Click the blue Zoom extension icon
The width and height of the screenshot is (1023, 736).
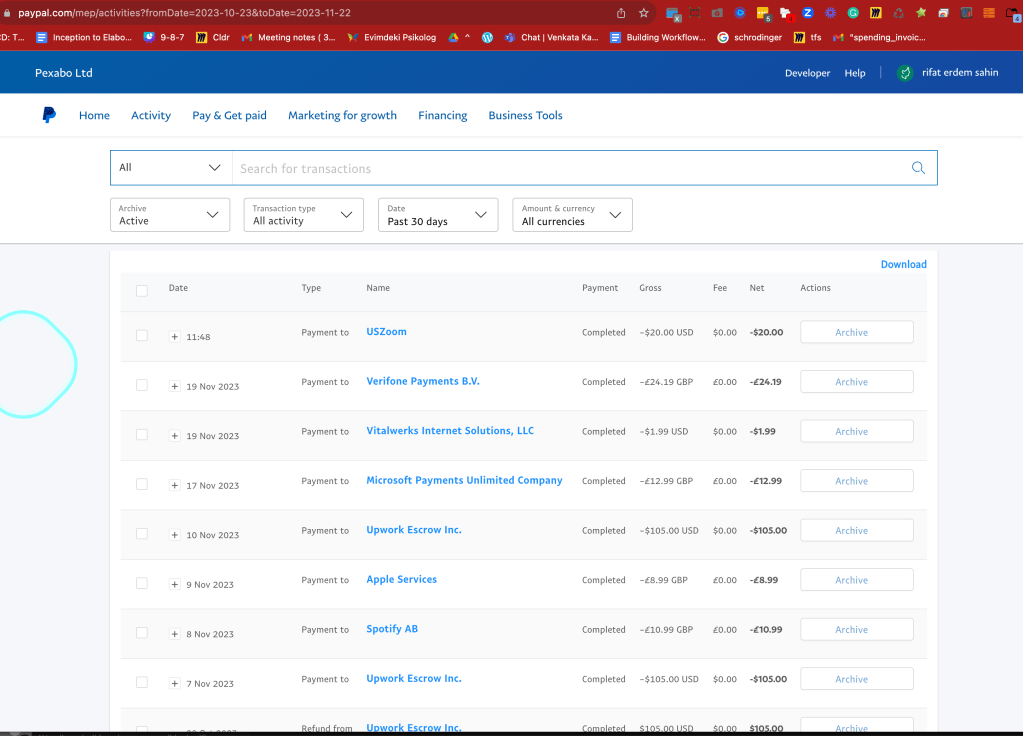[808, 13]
